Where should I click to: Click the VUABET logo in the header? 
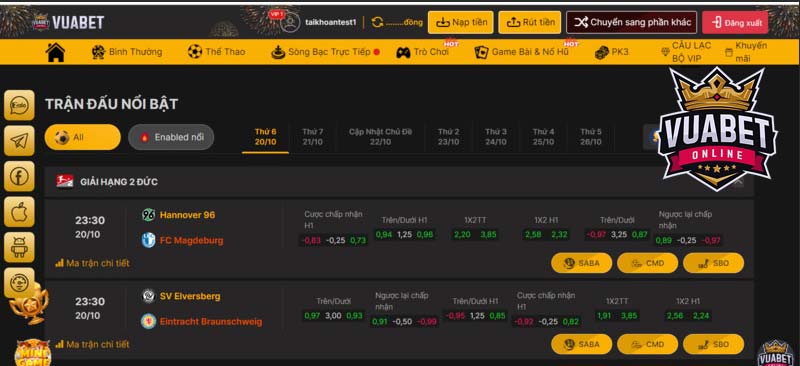[68, 22]
